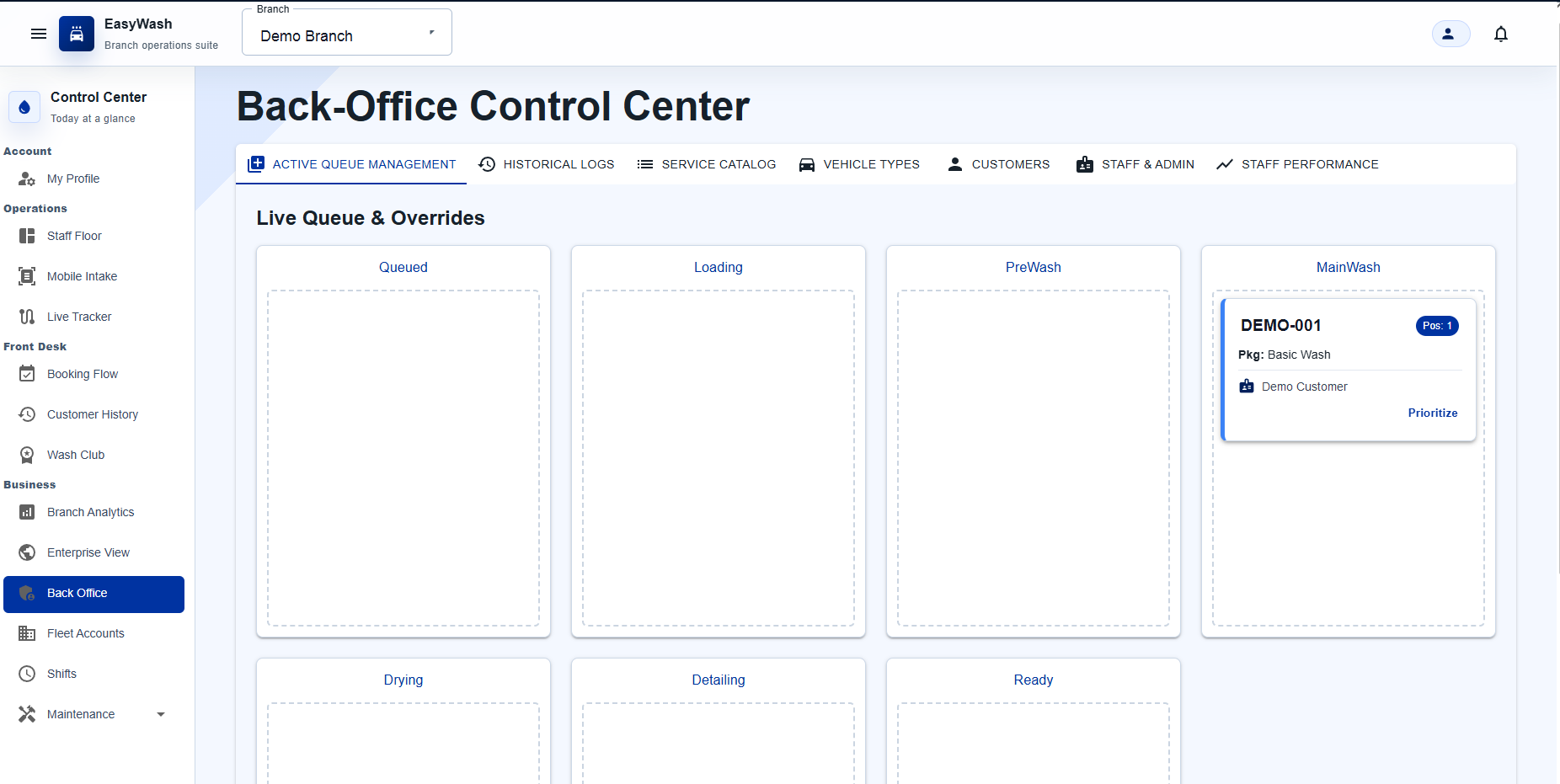
Task: Click the Staff & Admin badge icon
Action: (1085, 164)
